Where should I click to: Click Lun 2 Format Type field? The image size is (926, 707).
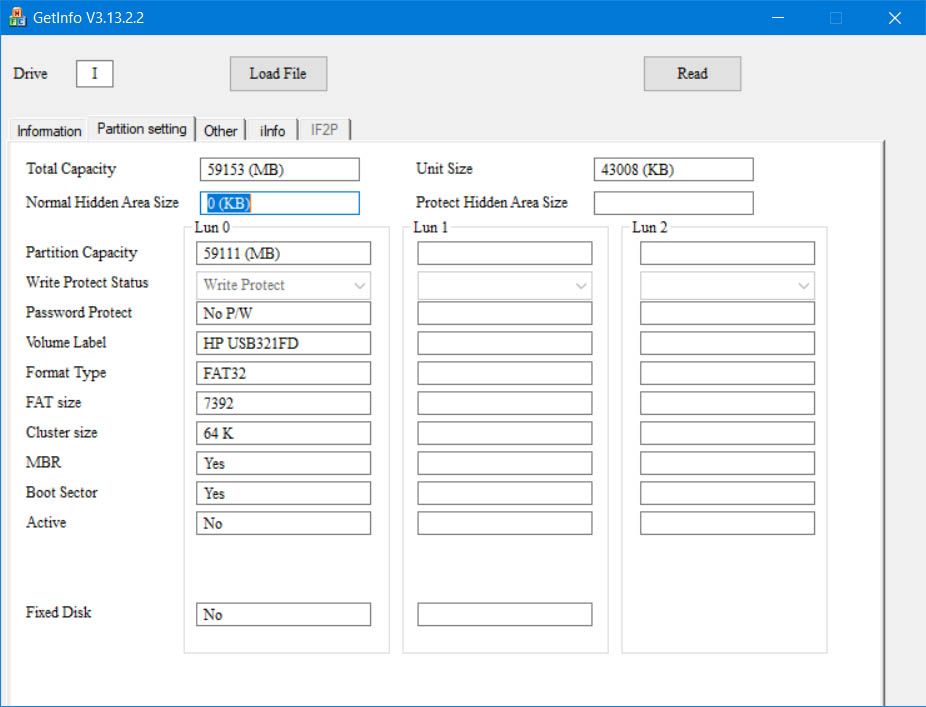click(728, 373)
